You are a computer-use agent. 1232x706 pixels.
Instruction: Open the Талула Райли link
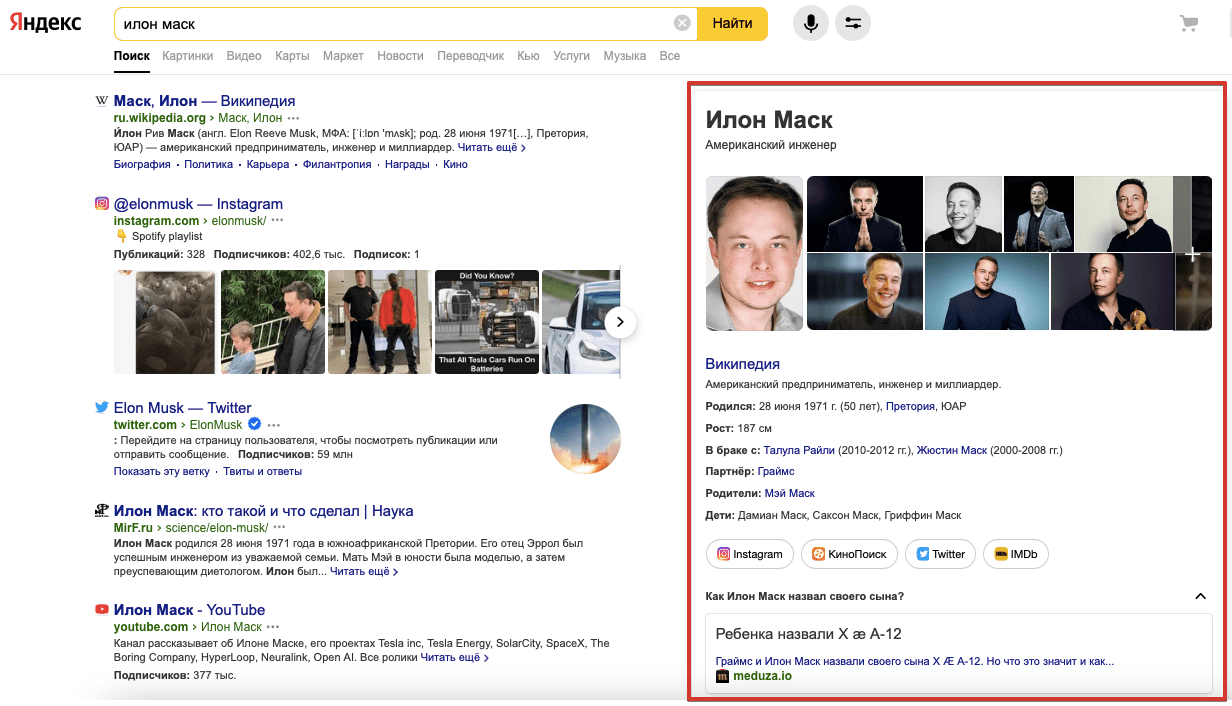pos(799,450)
